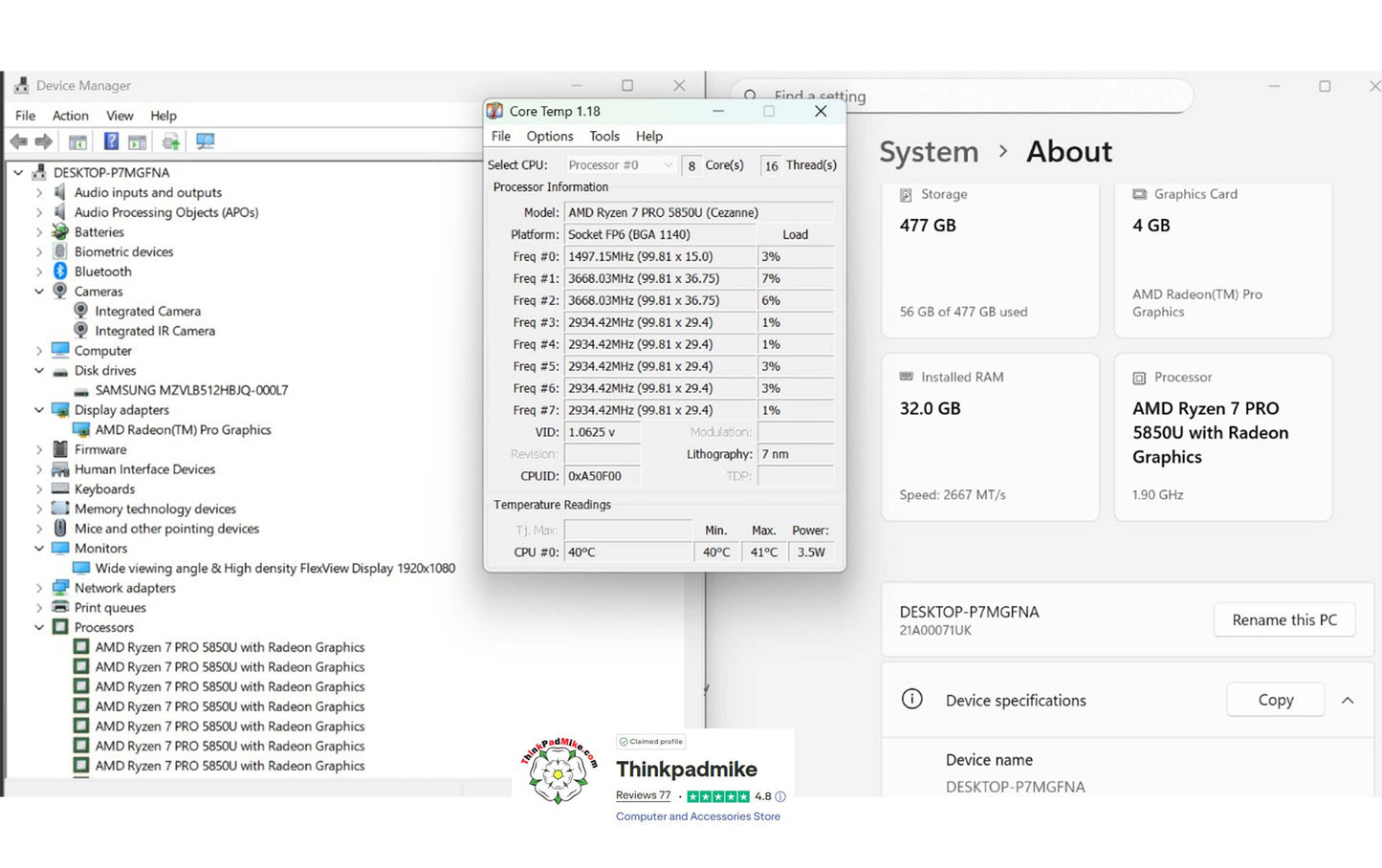Click the Find a setting search box
The height and width of the screenshot is (868, 1382).
tap(966, 96)
